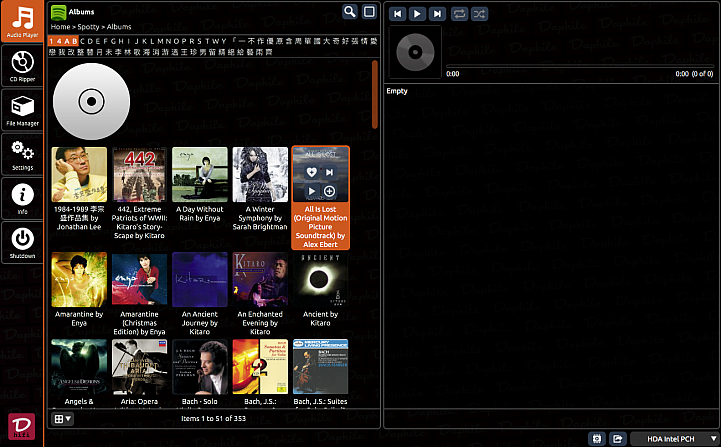Open the Audio Player section

coord(22,21)
